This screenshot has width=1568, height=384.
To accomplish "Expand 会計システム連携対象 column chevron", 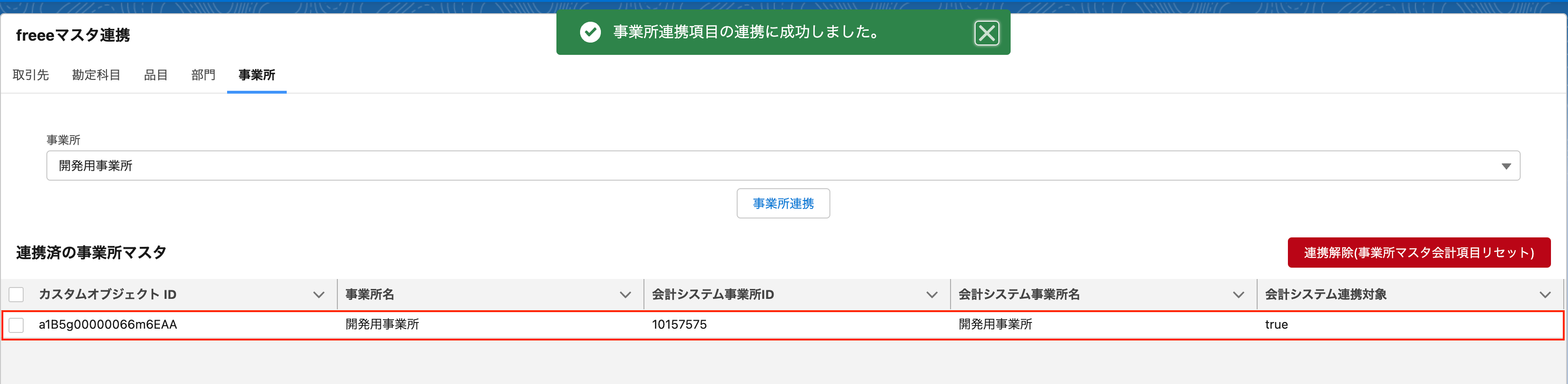I will (x=1545, y=295).
